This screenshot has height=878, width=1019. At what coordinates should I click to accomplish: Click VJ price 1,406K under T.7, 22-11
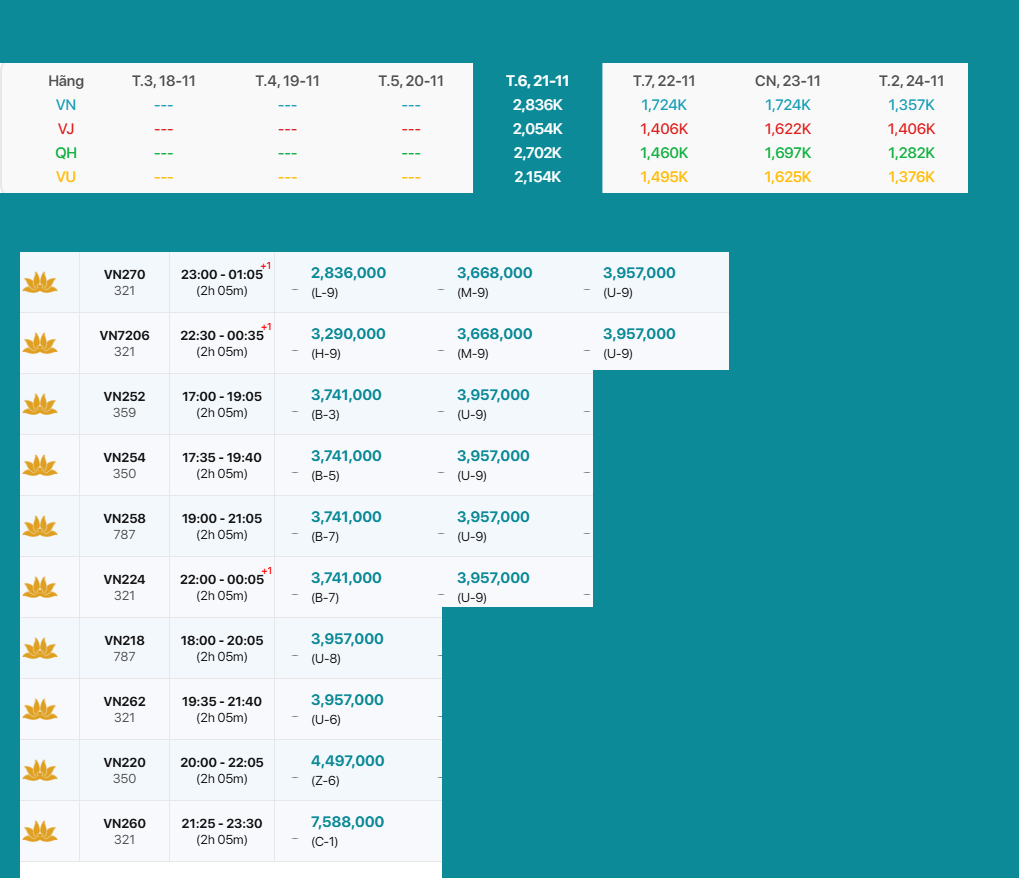tap(664, 129)
